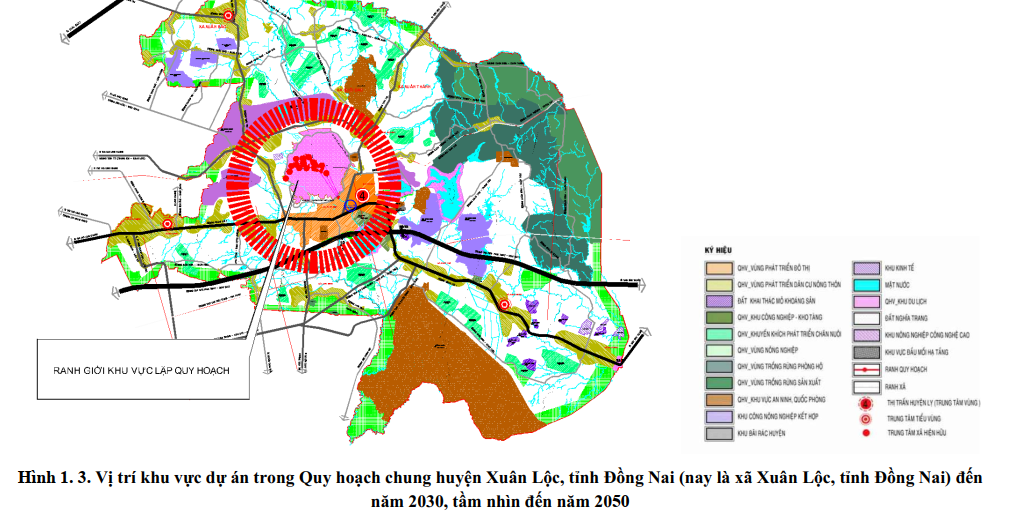Click the district town center marker inside the red ring
Image resolution: width=1016 pixels, height=528 pixels.
coord(363,195)
